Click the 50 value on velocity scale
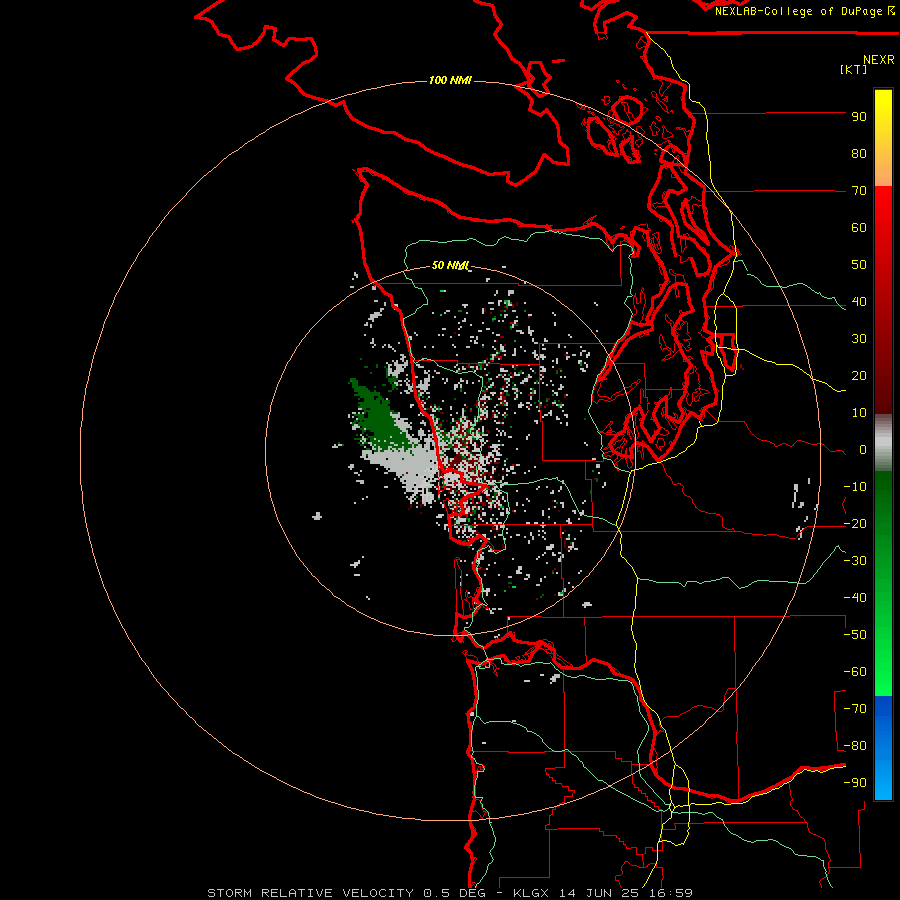This screenshot has width=900, height=900. [859, 265]
